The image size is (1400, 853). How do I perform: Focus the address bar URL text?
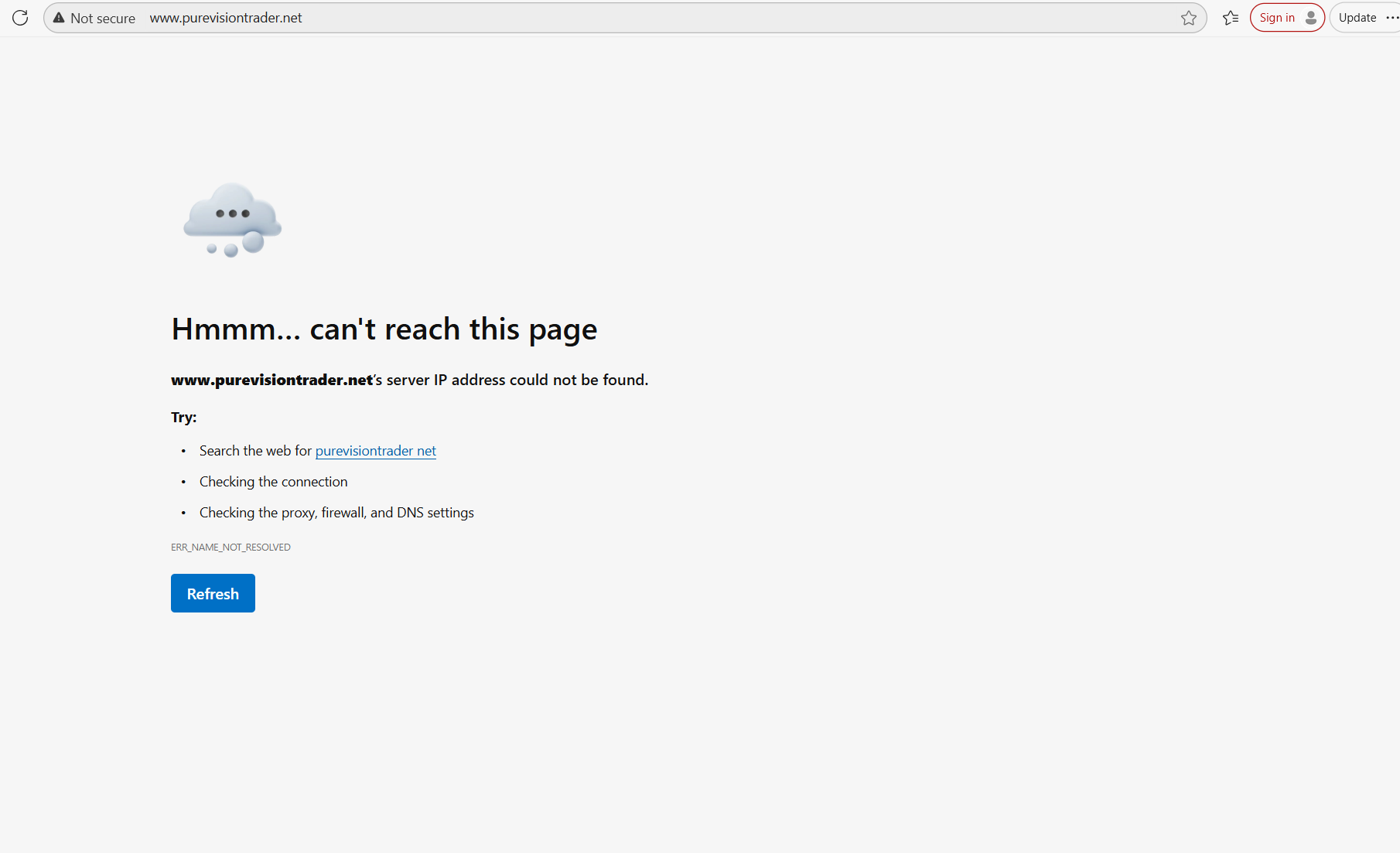click(226, 18)
